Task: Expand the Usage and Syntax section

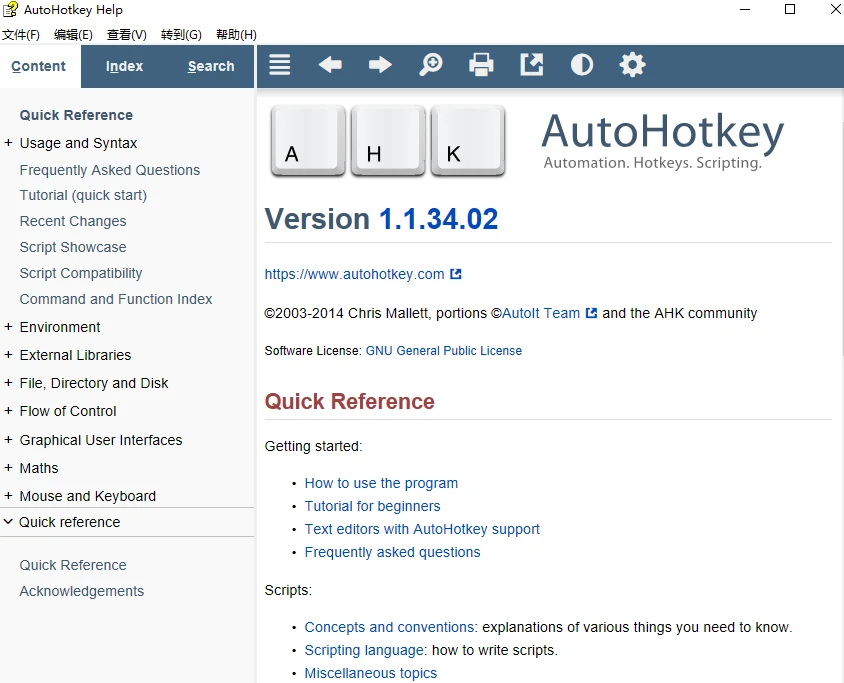Action: tap(9, 143)
